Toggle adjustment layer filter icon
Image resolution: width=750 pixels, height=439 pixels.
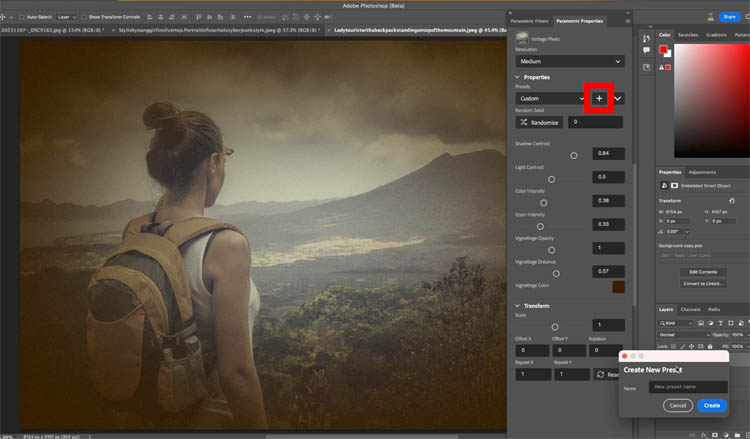[x=711, y=323]
